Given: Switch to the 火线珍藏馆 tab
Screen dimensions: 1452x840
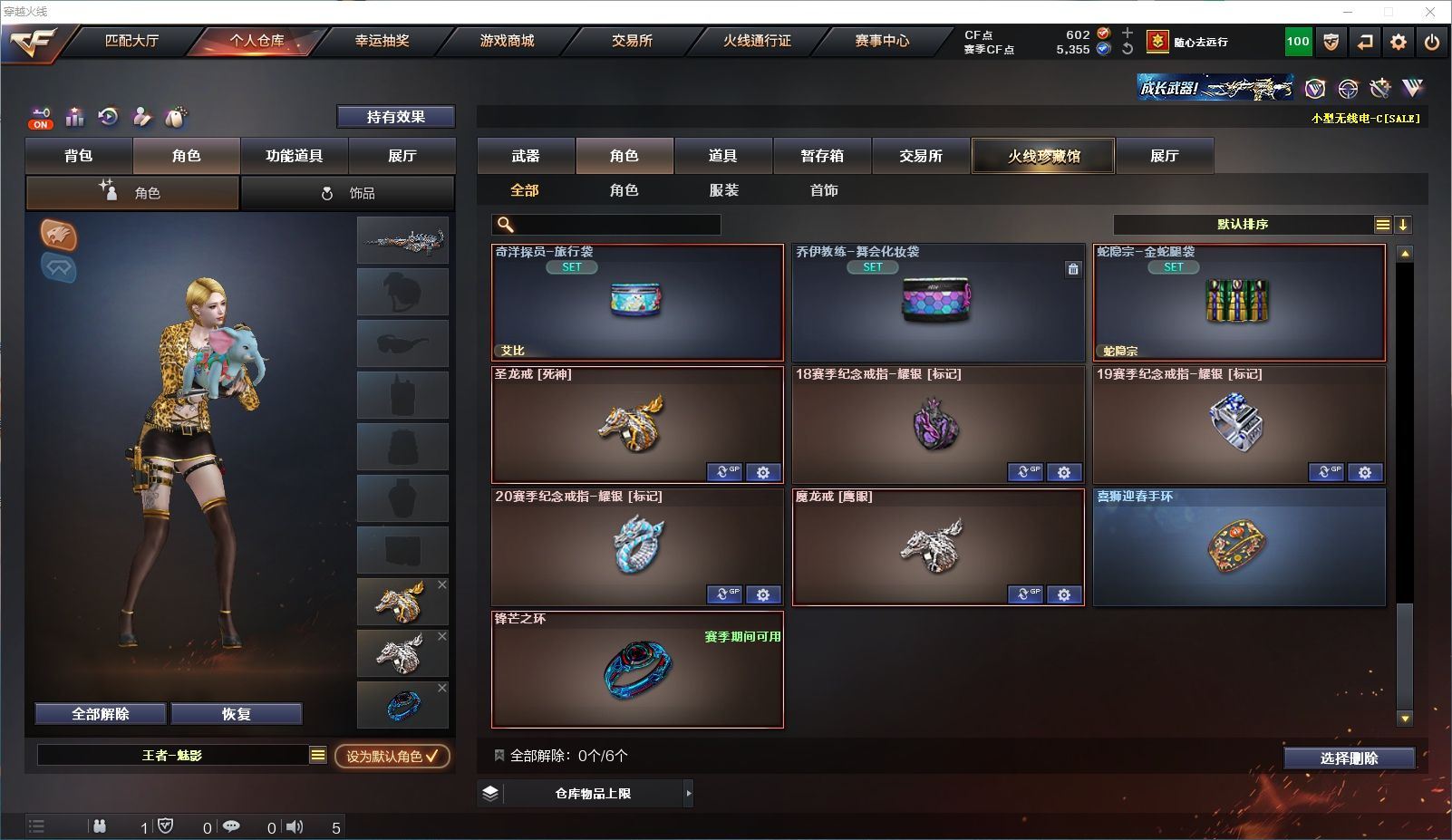Looking at the screenshot, I should tap(1043, 156).
